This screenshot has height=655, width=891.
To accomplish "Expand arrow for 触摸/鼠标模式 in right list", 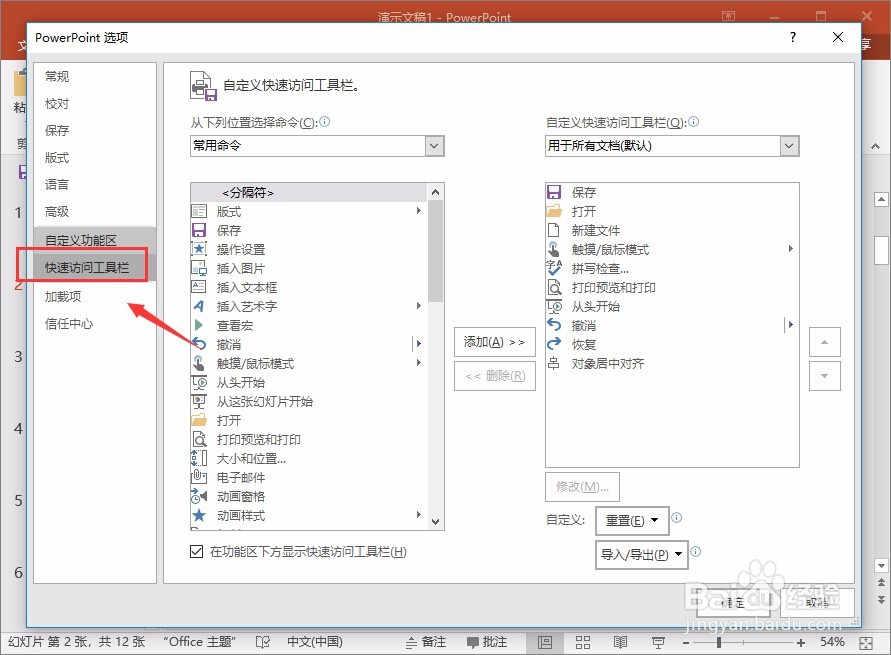I will tap(790, 249).
